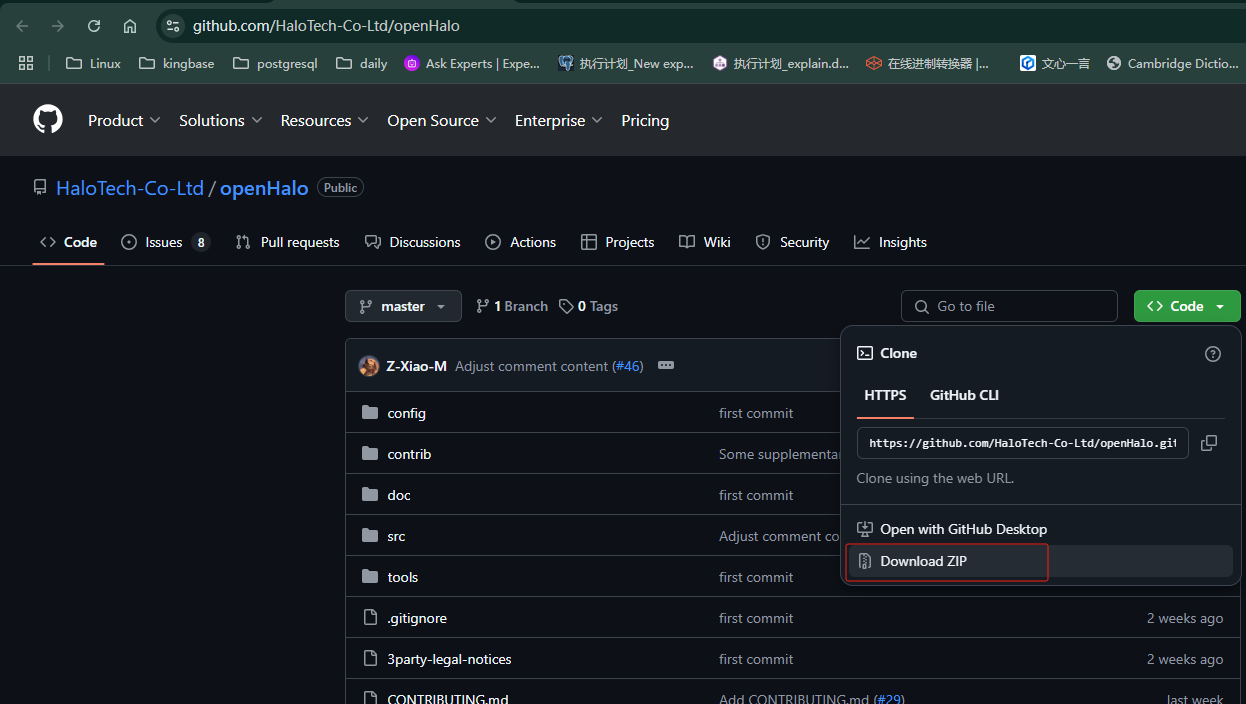1246x704 pixels.
Task: Open the Actions tab
Action: [x=520, y=242]
